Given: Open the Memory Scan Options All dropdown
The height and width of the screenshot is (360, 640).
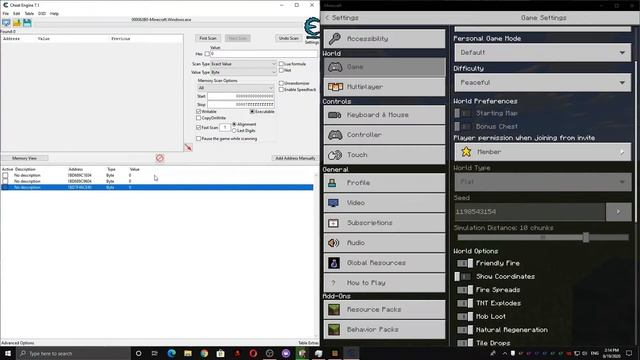Looking at the screenshot, I should [235, 88].
